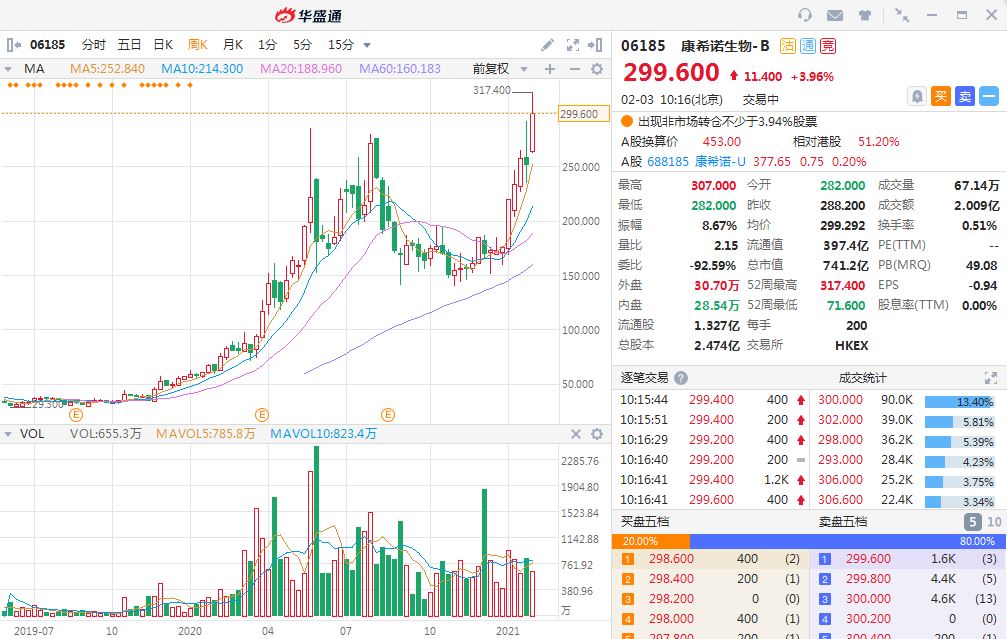Switch to 1分 one-minute chart
The image size is (1007, 639).
click(267, 45)
